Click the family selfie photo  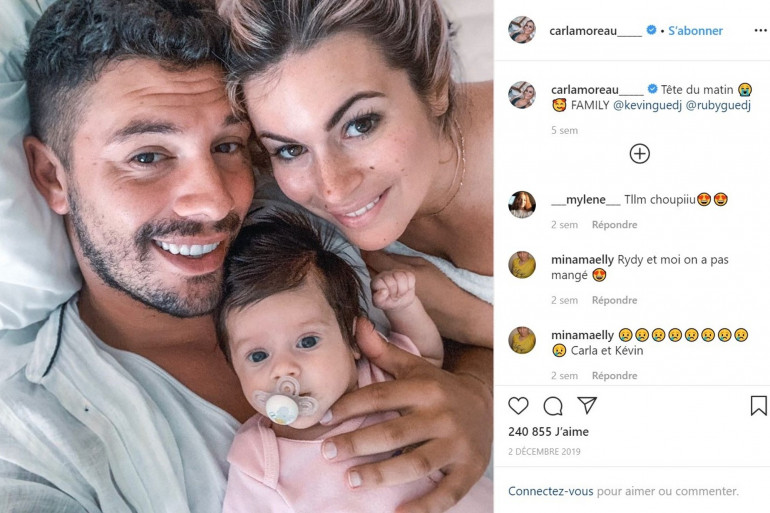247,256
